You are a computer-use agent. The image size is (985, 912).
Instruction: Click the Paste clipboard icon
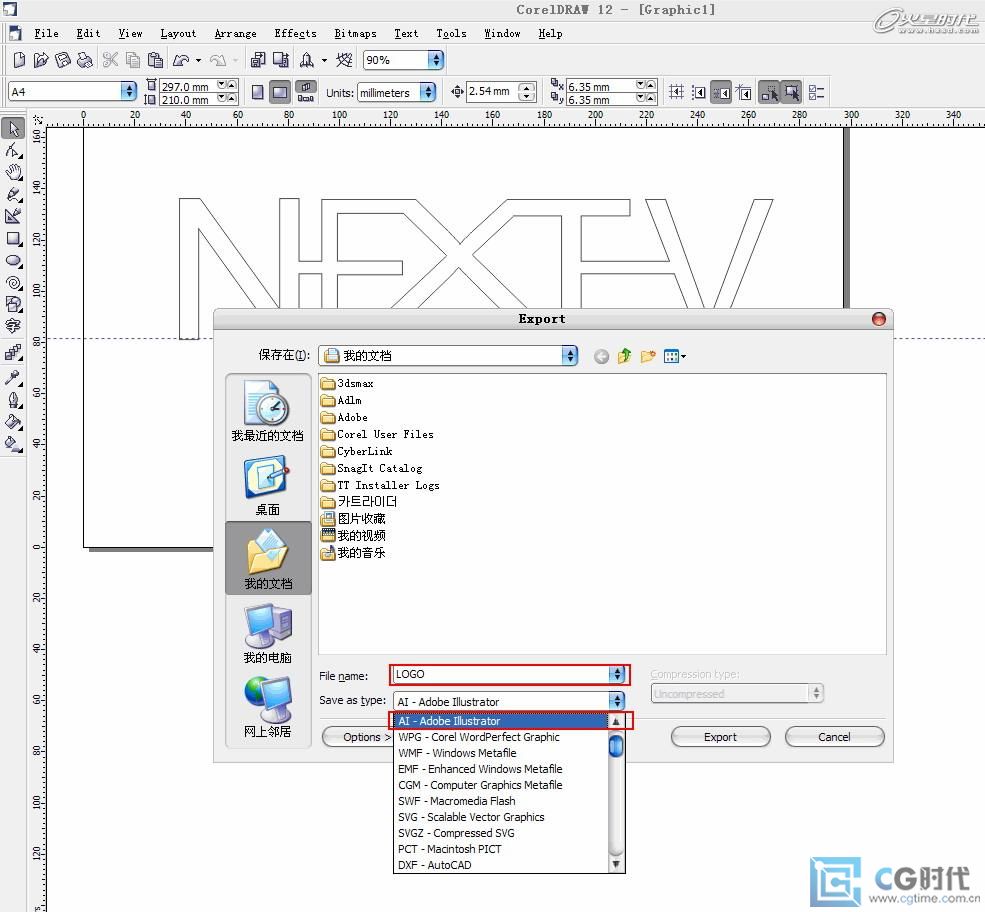click(x=155, y=60)
